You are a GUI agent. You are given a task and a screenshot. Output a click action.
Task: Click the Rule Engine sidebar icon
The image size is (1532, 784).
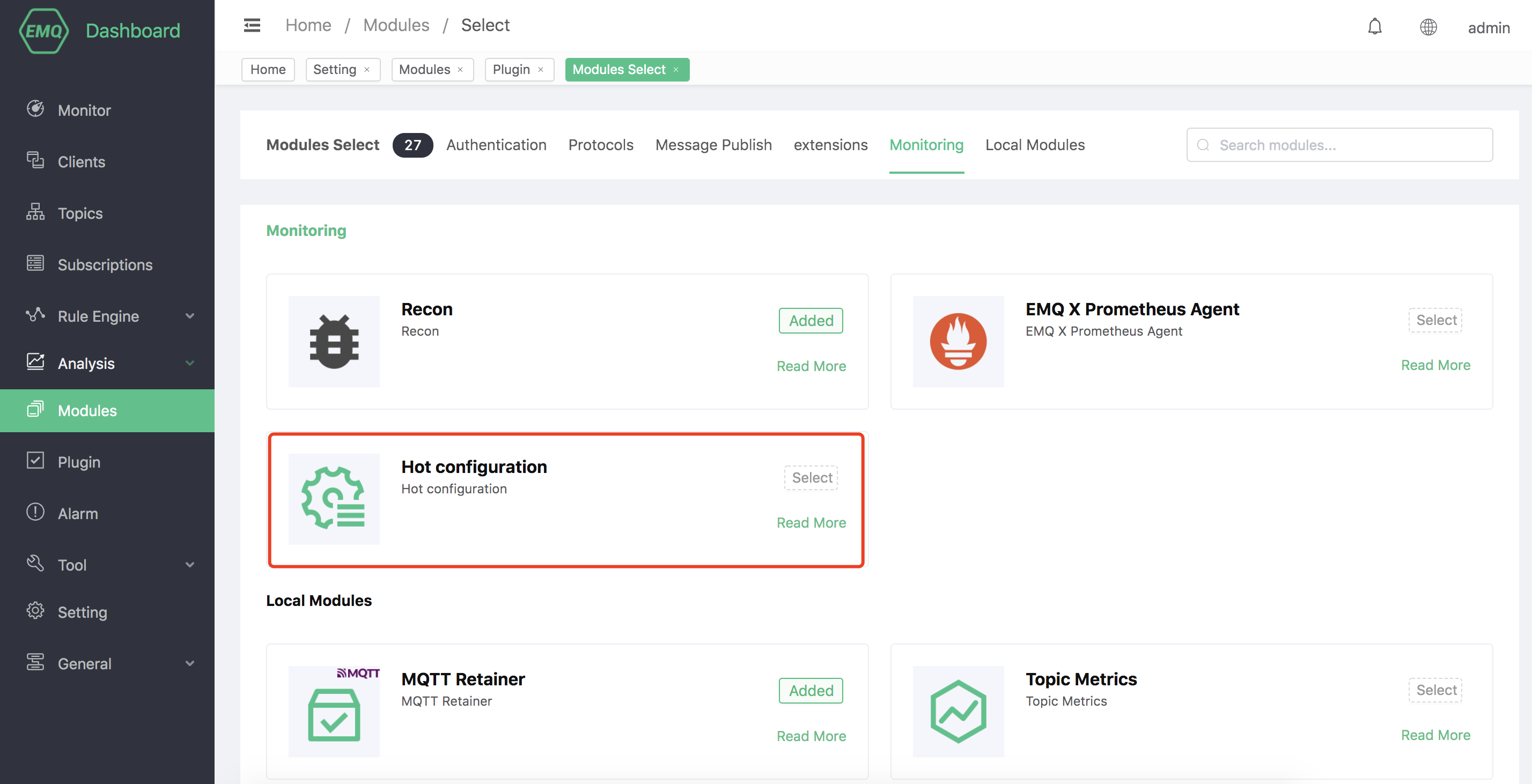click(x=35, y=315)
